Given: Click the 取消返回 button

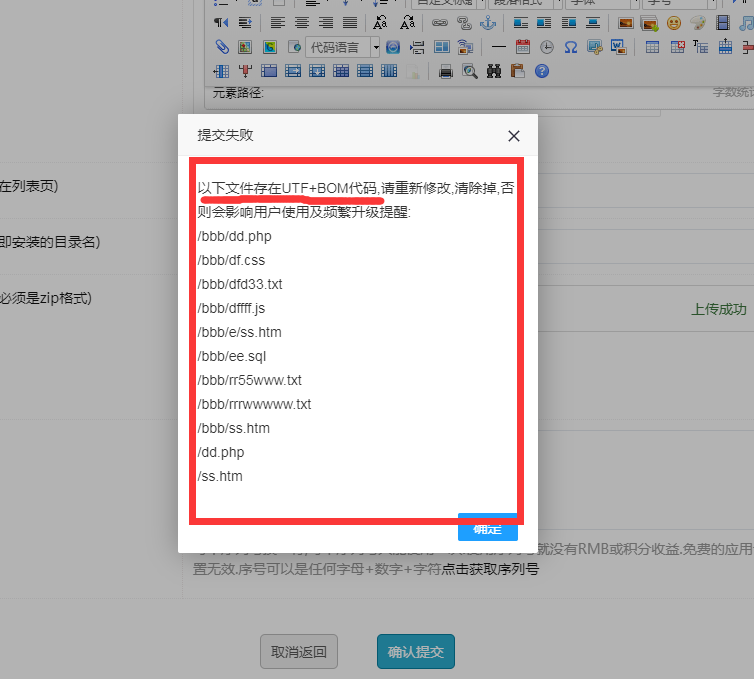Looking at the screenshot, I should pyautogui.click(x=299, y=651).
